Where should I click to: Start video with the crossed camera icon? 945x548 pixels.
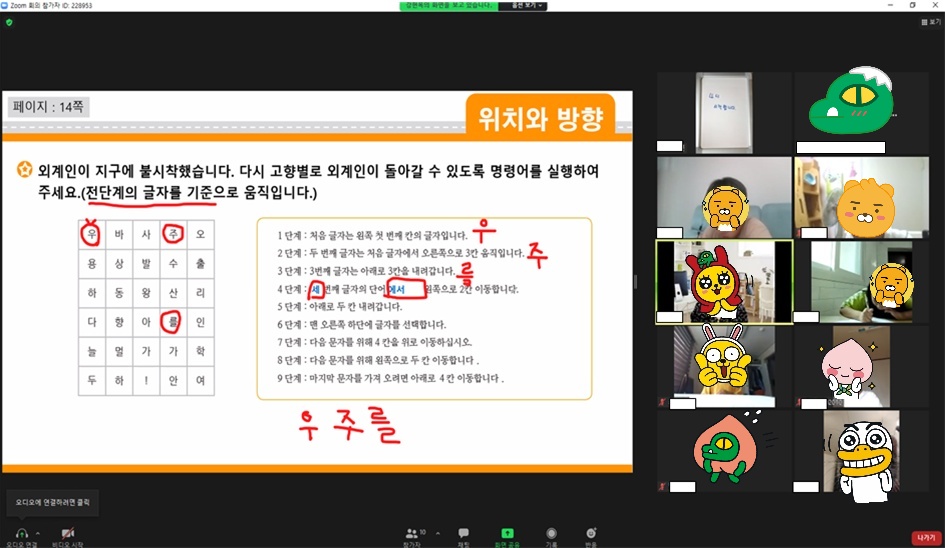tap(68, 534)
